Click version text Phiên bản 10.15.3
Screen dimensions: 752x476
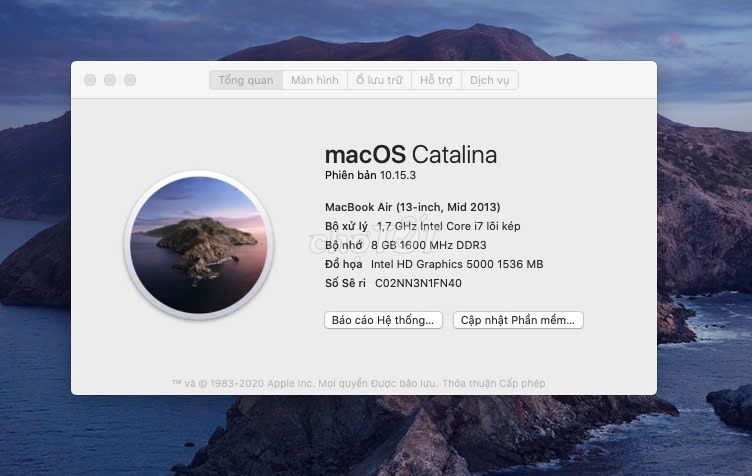(370, 175)
